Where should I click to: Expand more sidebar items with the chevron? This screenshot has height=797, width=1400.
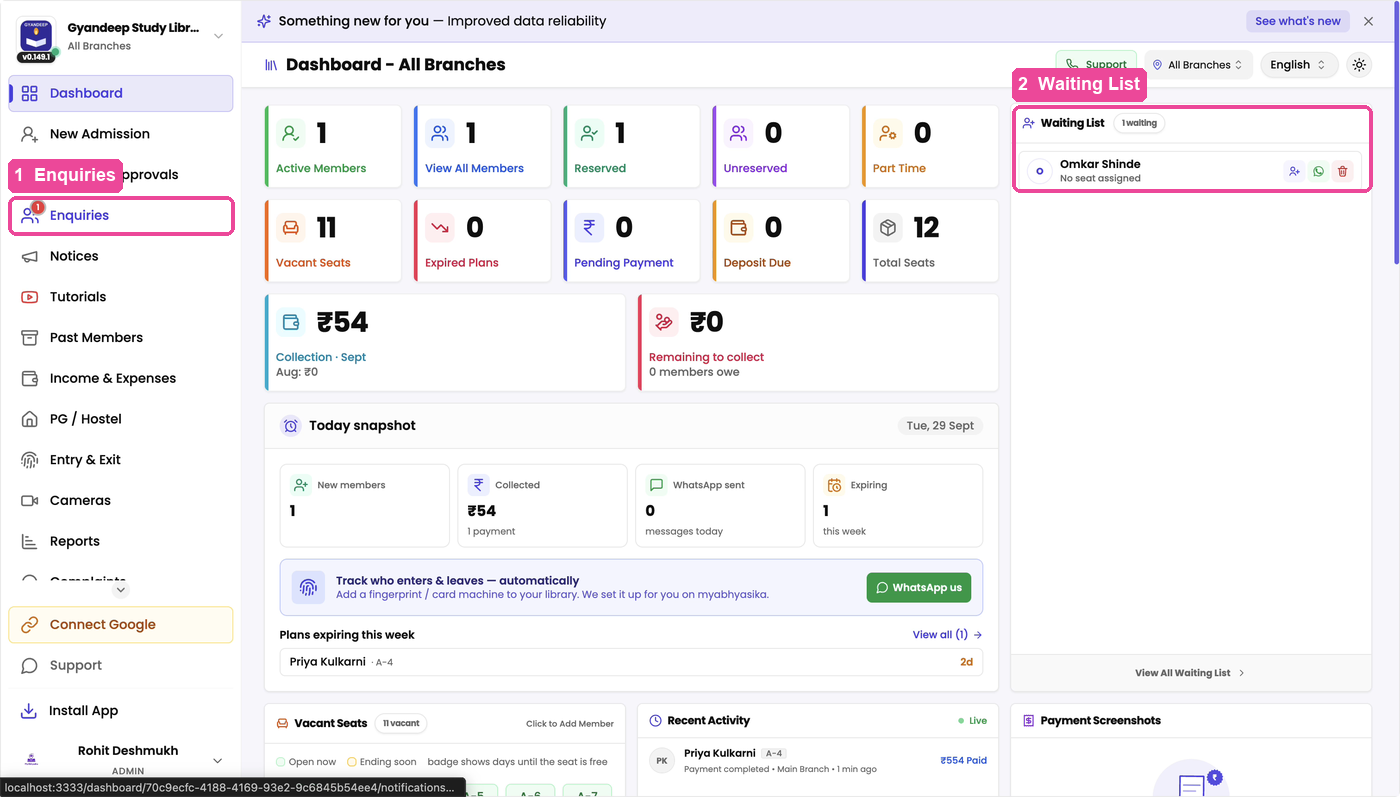[x=121, y=590]
